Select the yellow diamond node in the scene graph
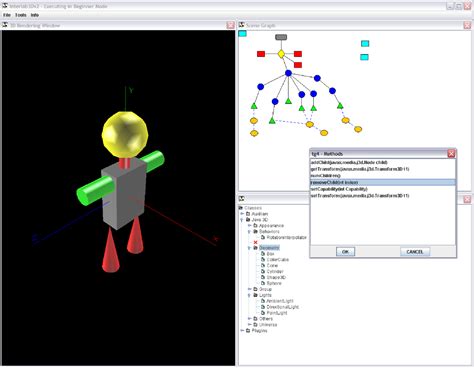 click(x=281, y=54)
